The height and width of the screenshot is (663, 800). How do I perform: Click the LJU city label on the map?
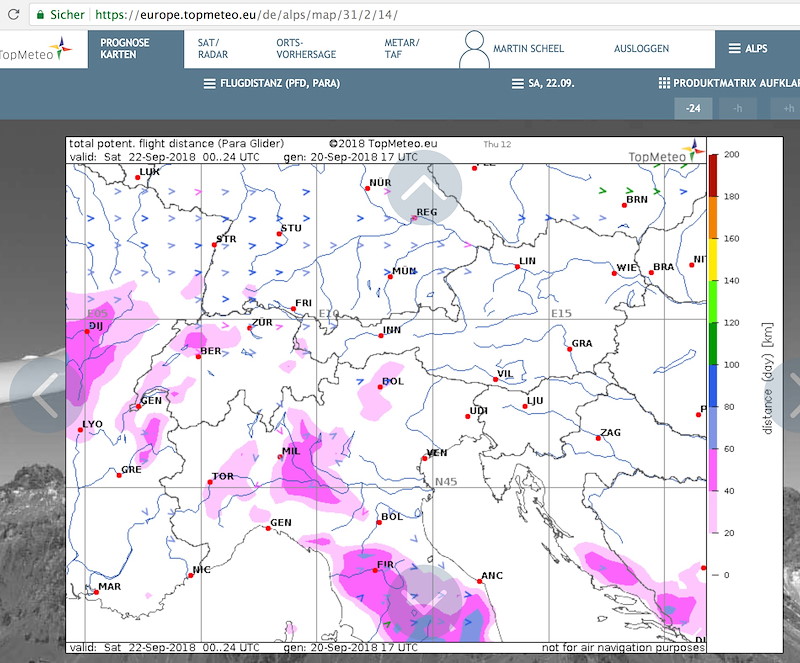point(535,401)
